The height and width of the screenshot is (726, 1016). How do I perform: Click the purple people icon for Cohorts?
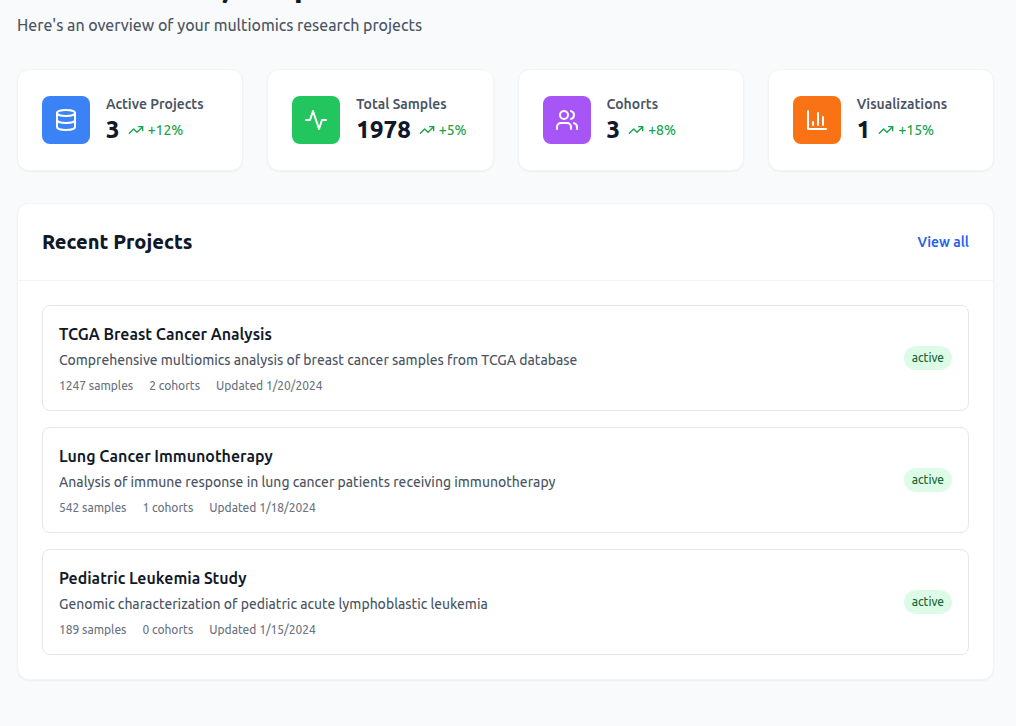click(567, 120)
